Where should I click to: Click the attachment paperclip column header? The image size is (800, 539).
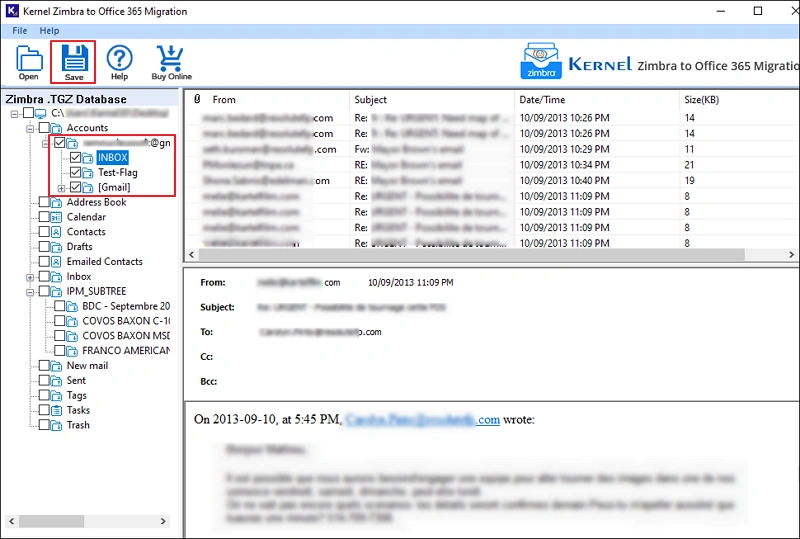pos(197,99)
